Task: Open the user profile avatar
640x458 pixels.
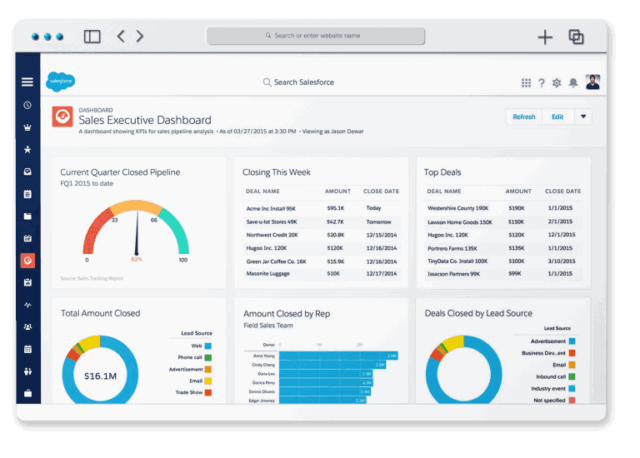Action: coord(593,82)
